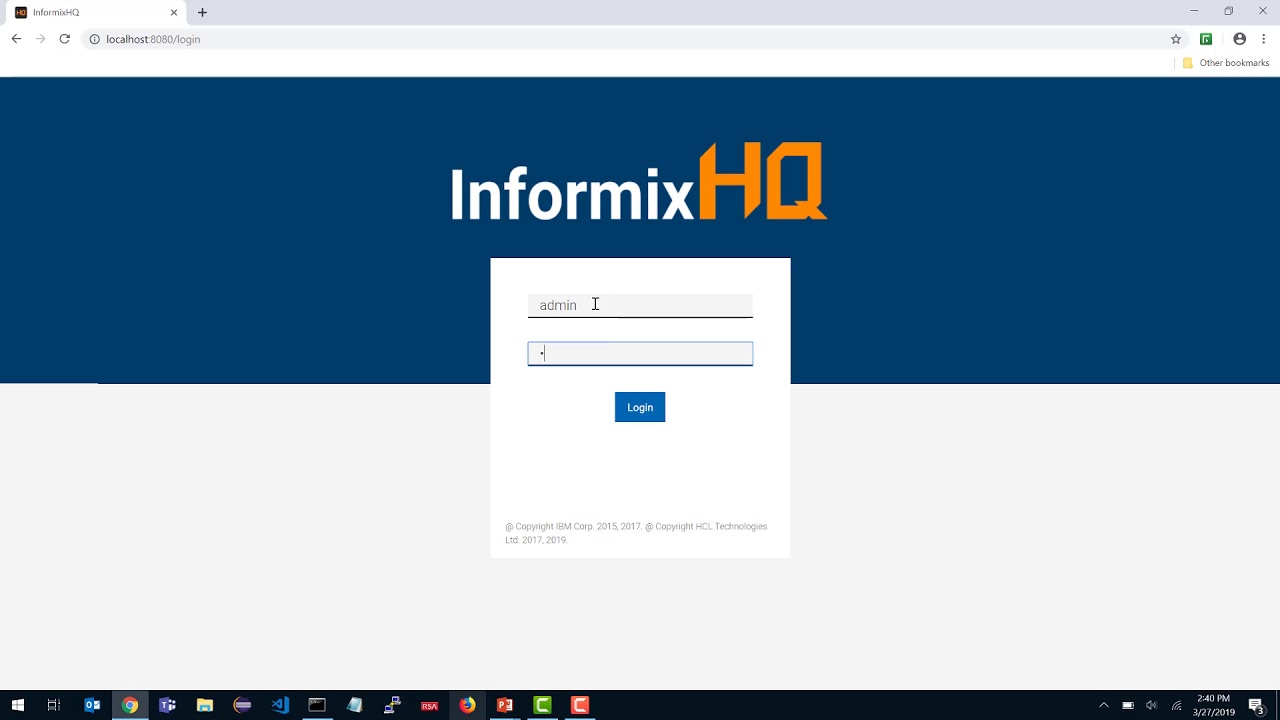
Task: Focus the admin username field
Action: tap(640, 305)
